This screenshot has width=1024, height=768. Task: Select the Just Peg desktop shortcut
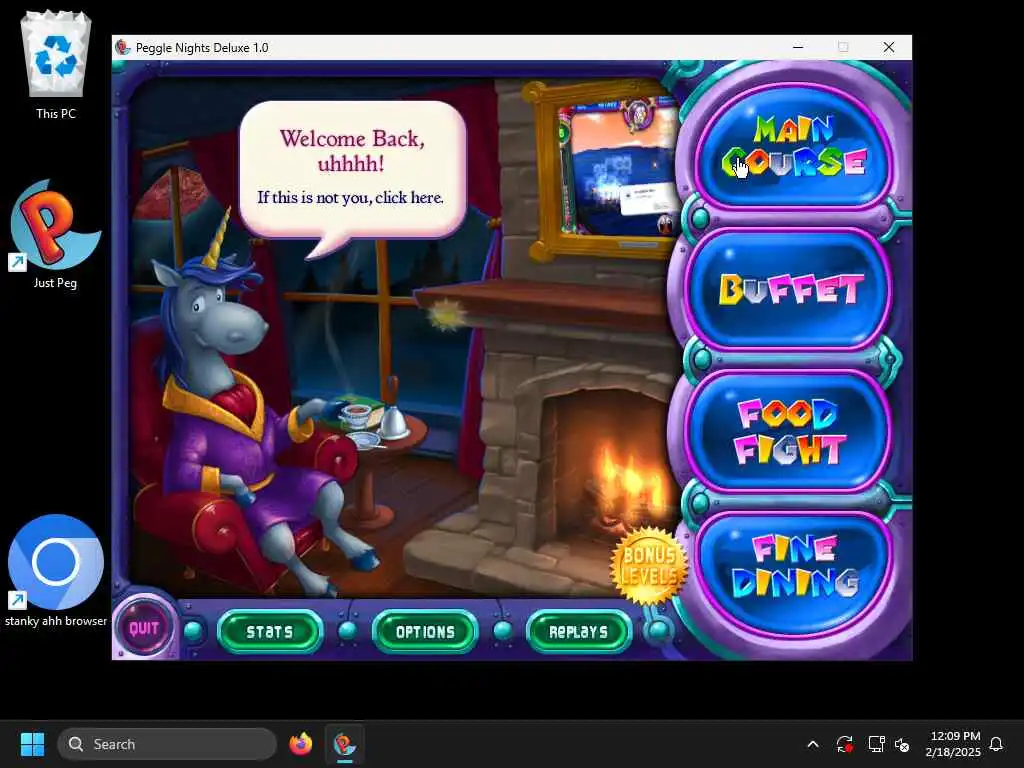point(56,235)
